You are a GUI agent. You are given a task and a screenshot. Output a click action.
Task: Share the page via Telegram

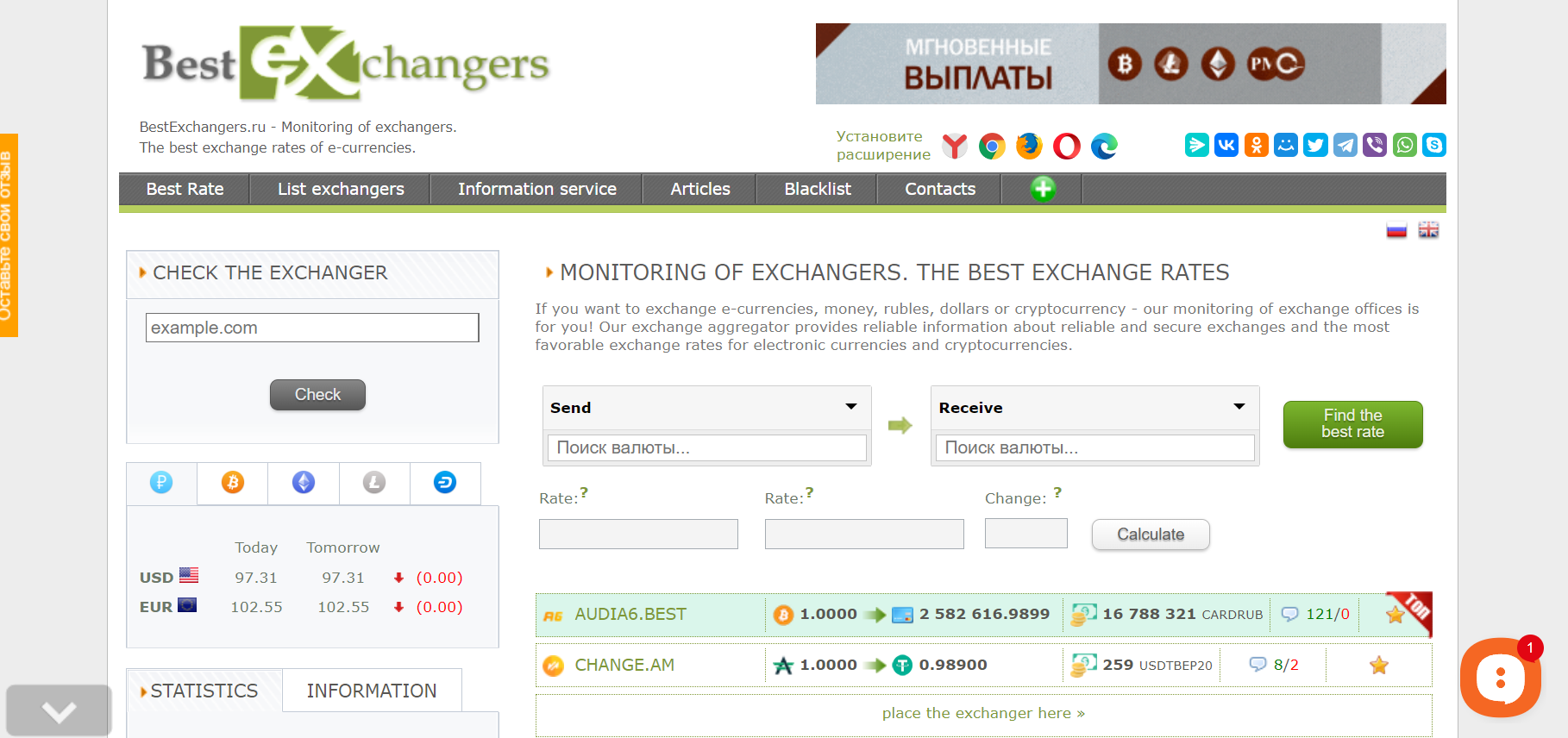(x=1345, y=145)
